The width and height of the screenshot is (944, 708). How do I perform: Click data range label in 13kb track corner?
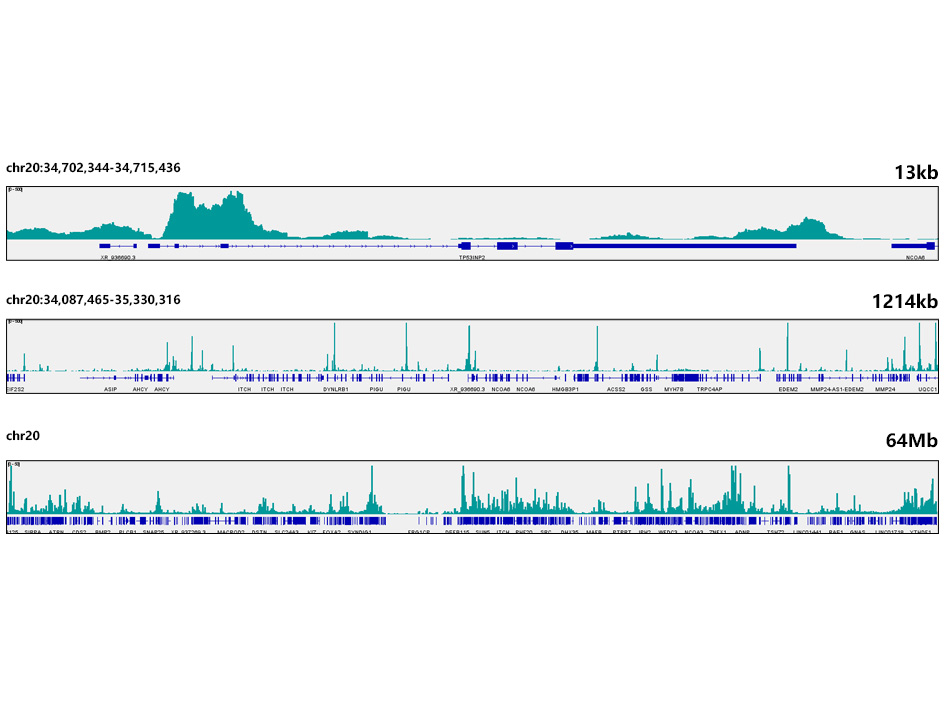(16, 189)
